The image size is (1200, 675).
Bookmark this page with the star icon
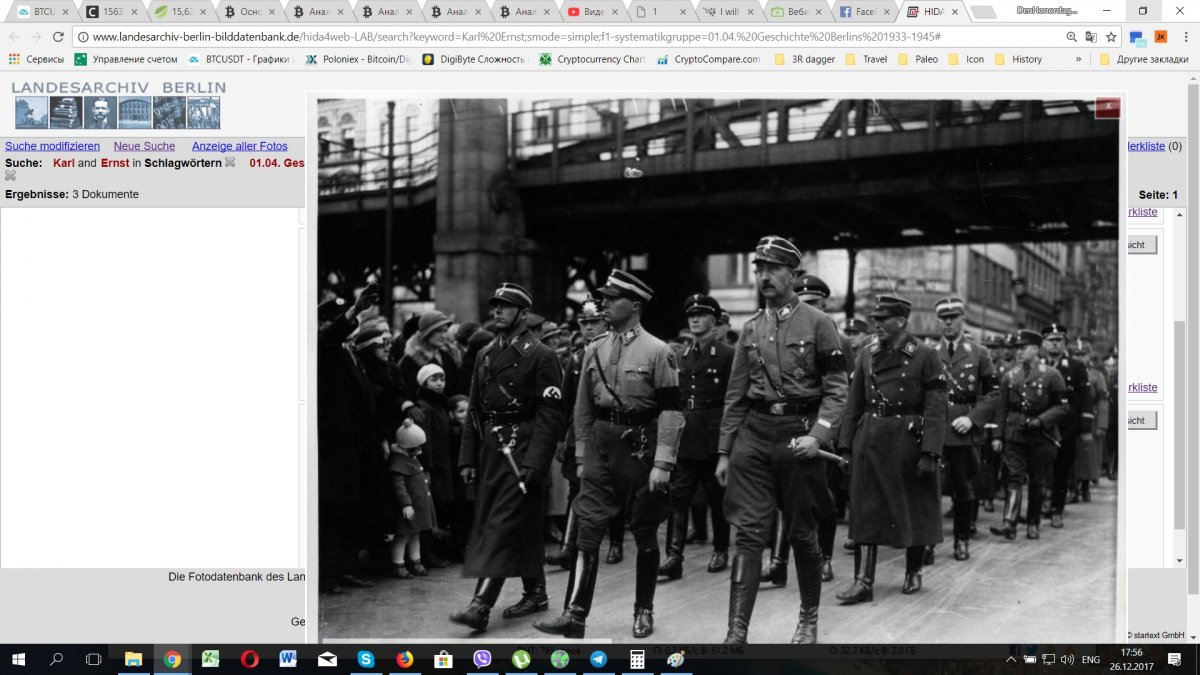[1111, 37]
